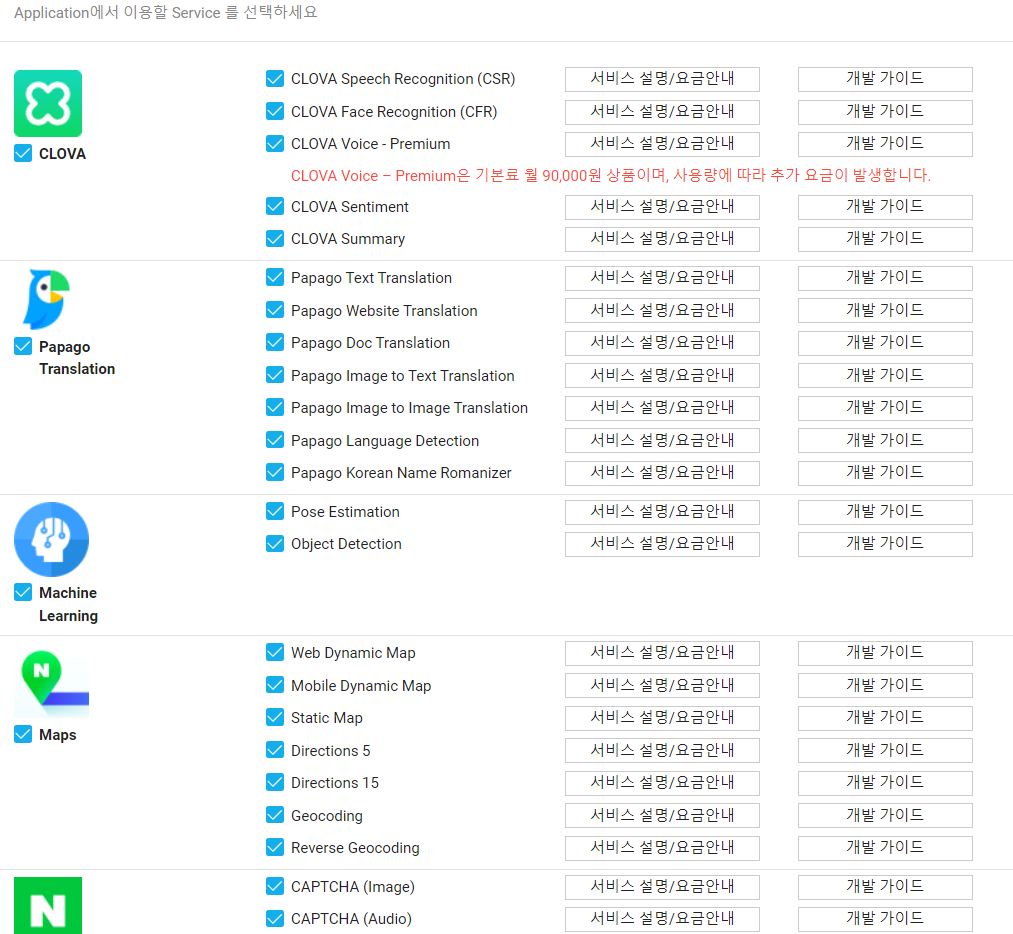Image resolution: width=1013 pixels, height=934 pixels.
Task: Open 개발 가이드 for CLOVA Summary
Action: [x=885, y=239]
